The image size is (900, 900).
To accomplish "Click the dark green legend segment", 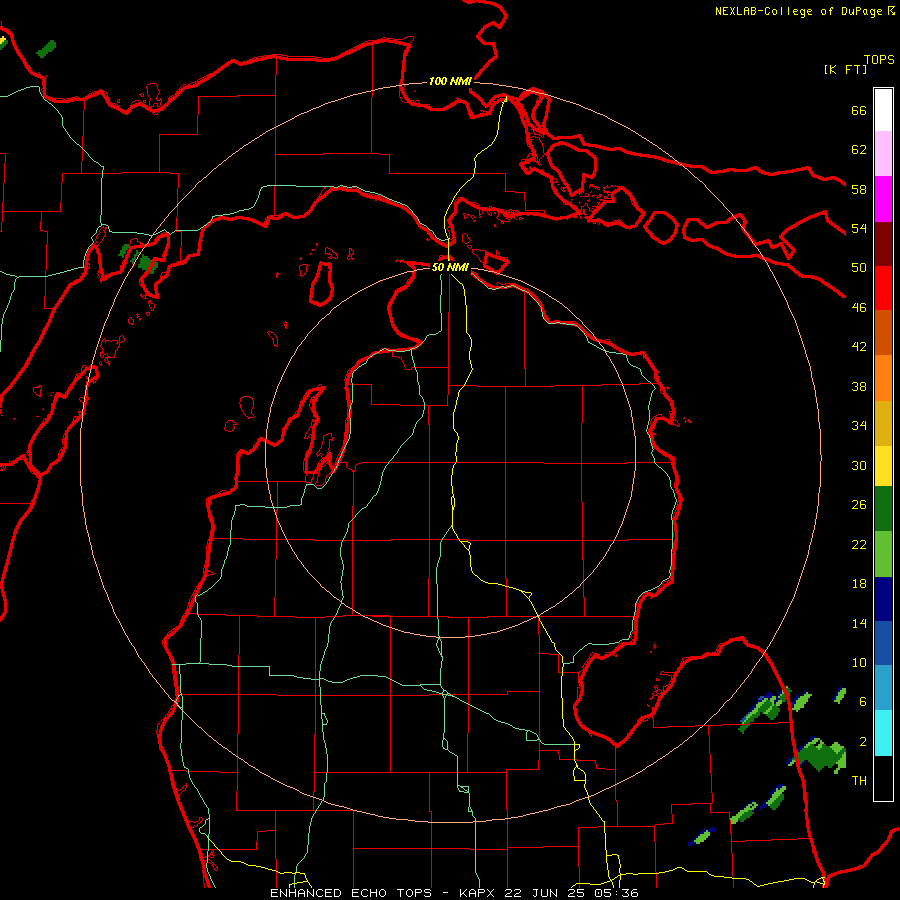I will pyautogui.click(x=883, y=509).
